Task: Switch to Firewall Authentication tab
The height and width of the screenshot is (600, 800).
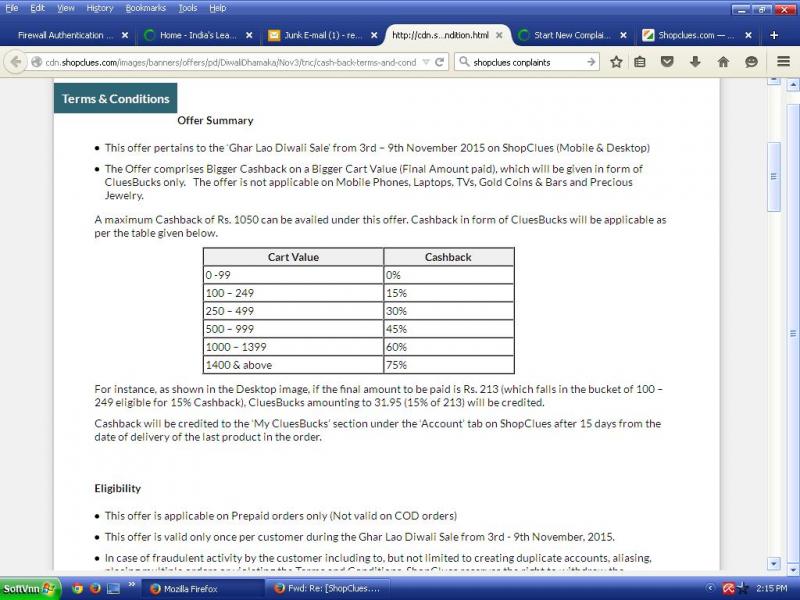Action: point(65,35)
